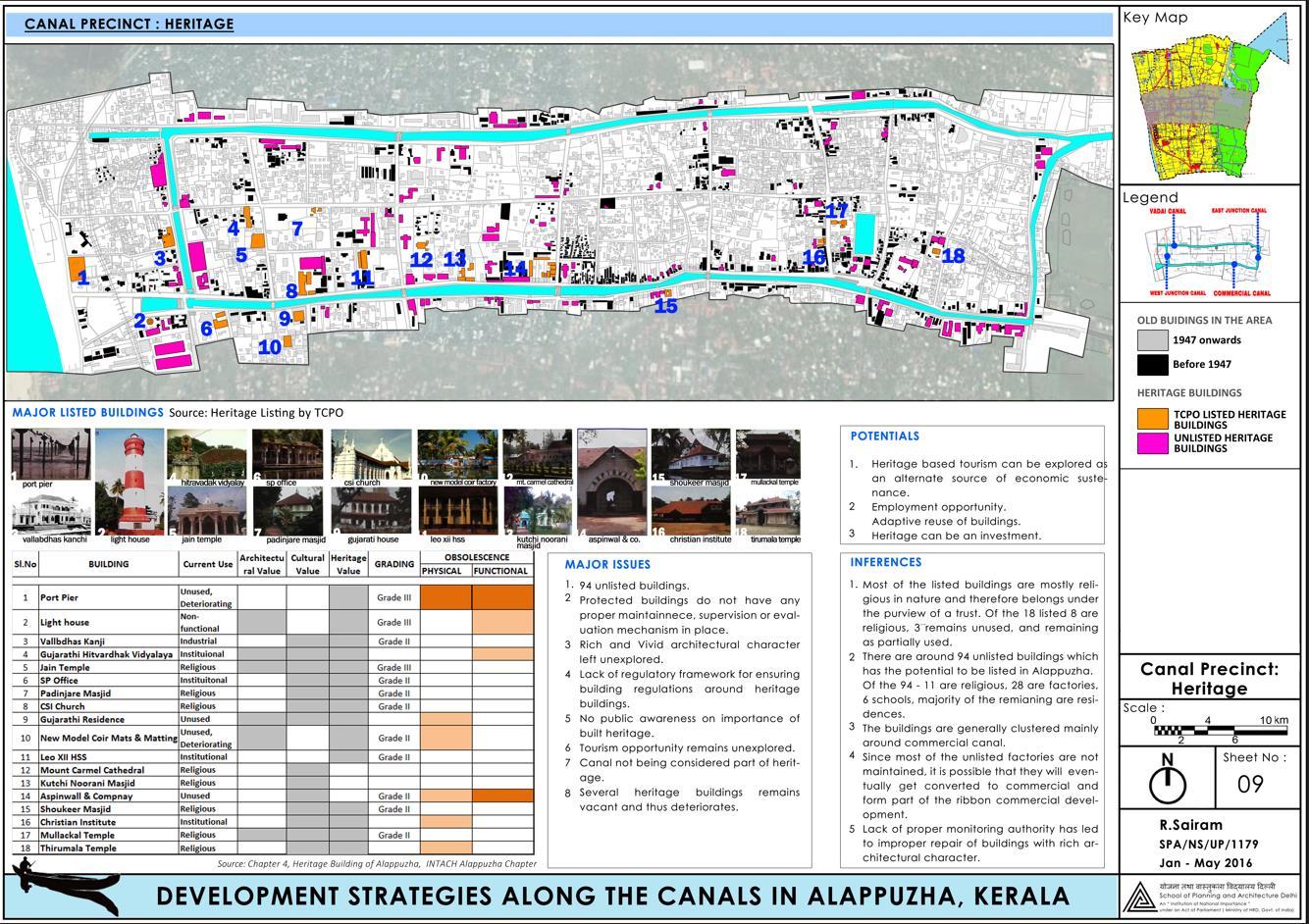1309x924 pixels.
Task: Click map marker number 15
Action: point(665,306)
